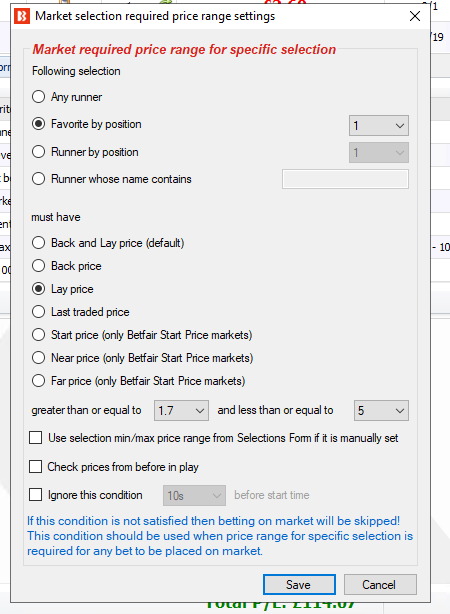Choose Runner whose name contains option
Screen dimensions: 450x614
pos(38,179)
